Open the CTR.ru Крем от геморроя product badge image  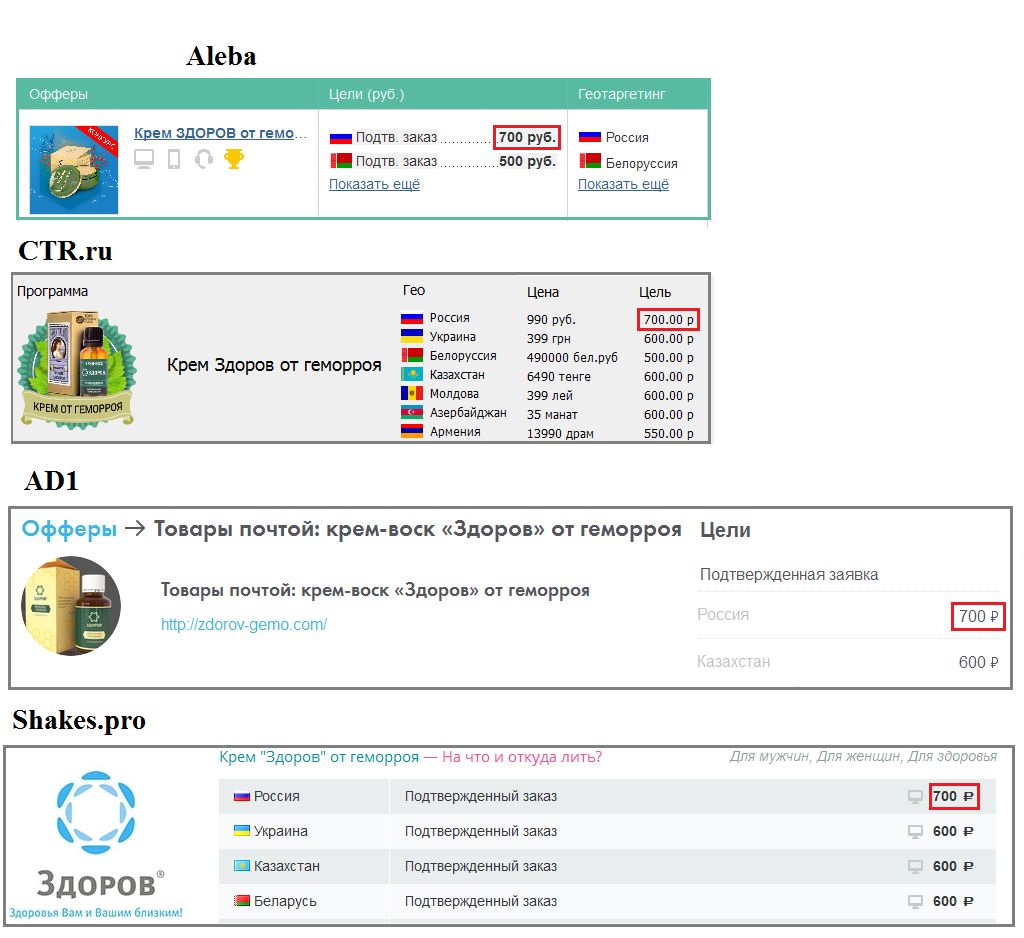78,370
